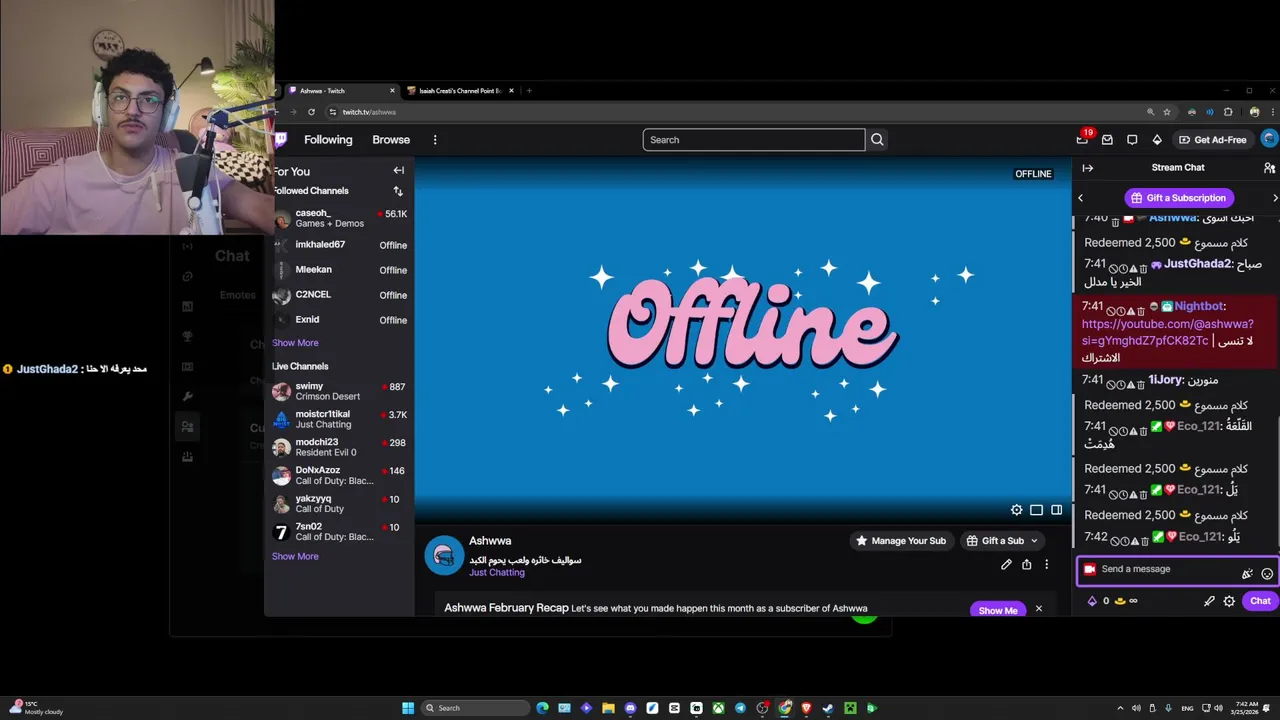Open the channel points crown balance
The height and width of the screenshot is (720, 1280).
[x=1126, y=601]
